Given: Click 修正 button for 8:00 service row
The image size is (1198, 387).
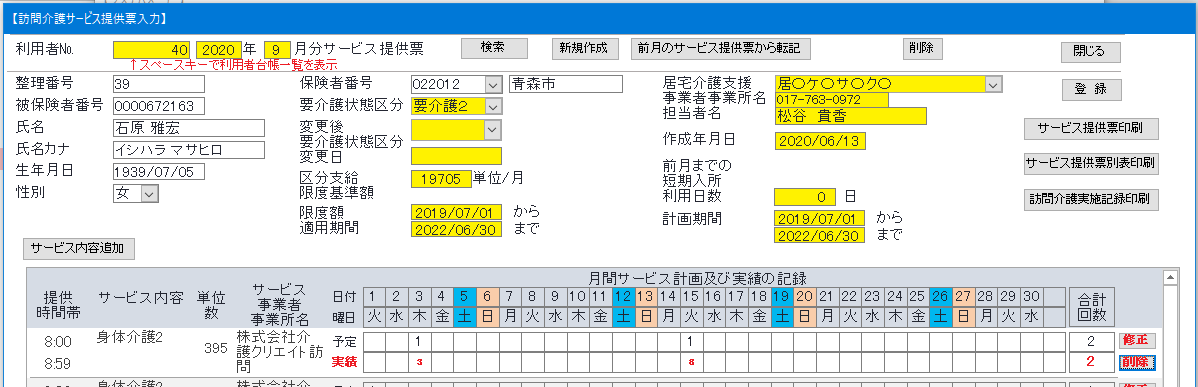Looking at the screenshot, I should (1137, 340).
